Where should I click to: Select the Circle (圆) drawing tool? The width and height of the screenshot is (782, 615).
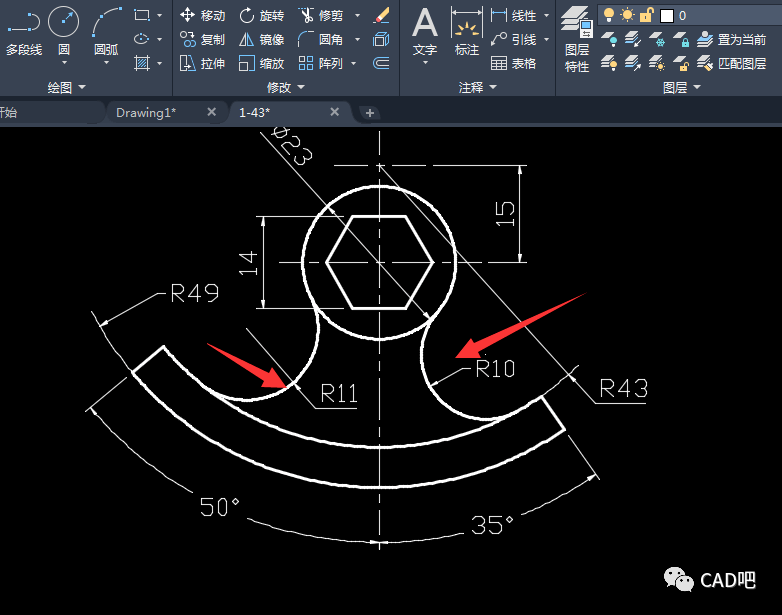click(x=64, y=30)
